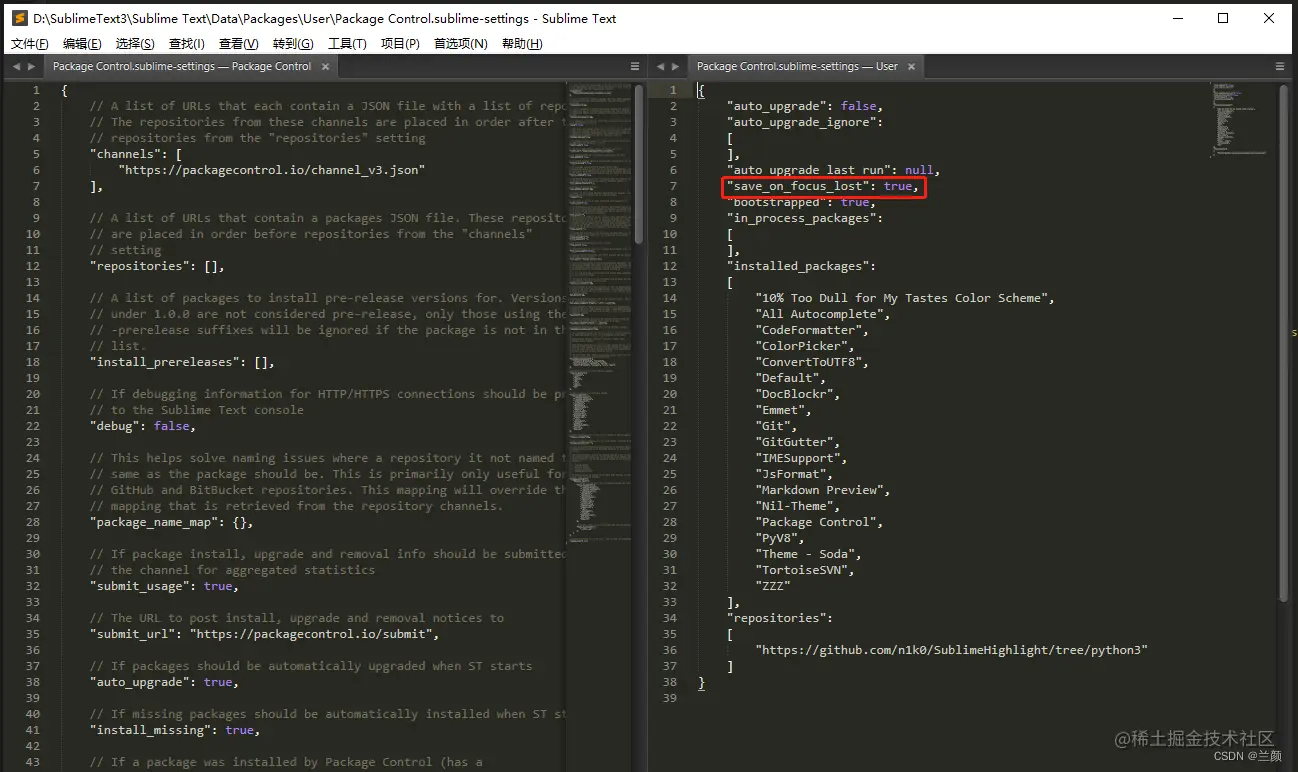
Task: Click "Markdown Preview" package entry
Action: coord(823,490)
